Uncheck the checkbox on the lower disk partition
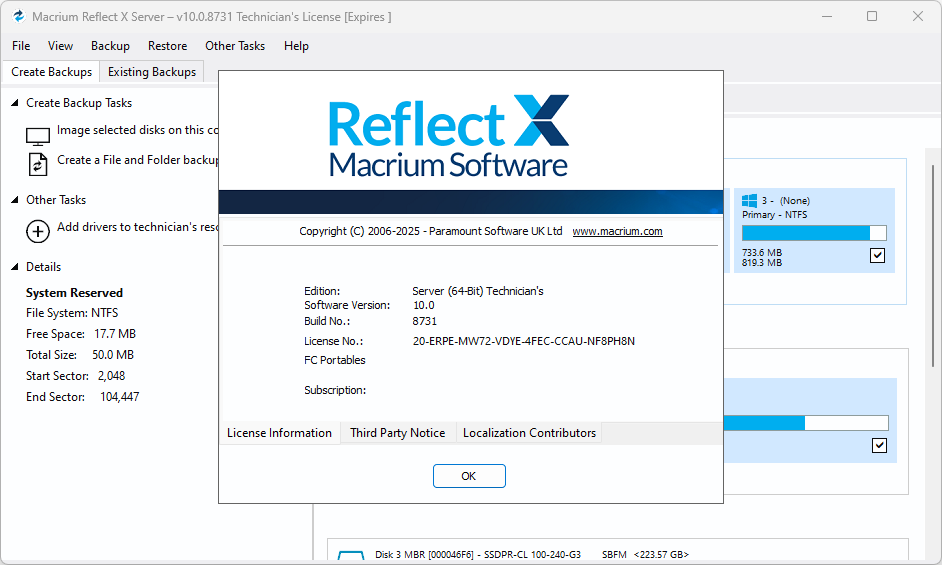The image size is (942, 565). [879, 445]
